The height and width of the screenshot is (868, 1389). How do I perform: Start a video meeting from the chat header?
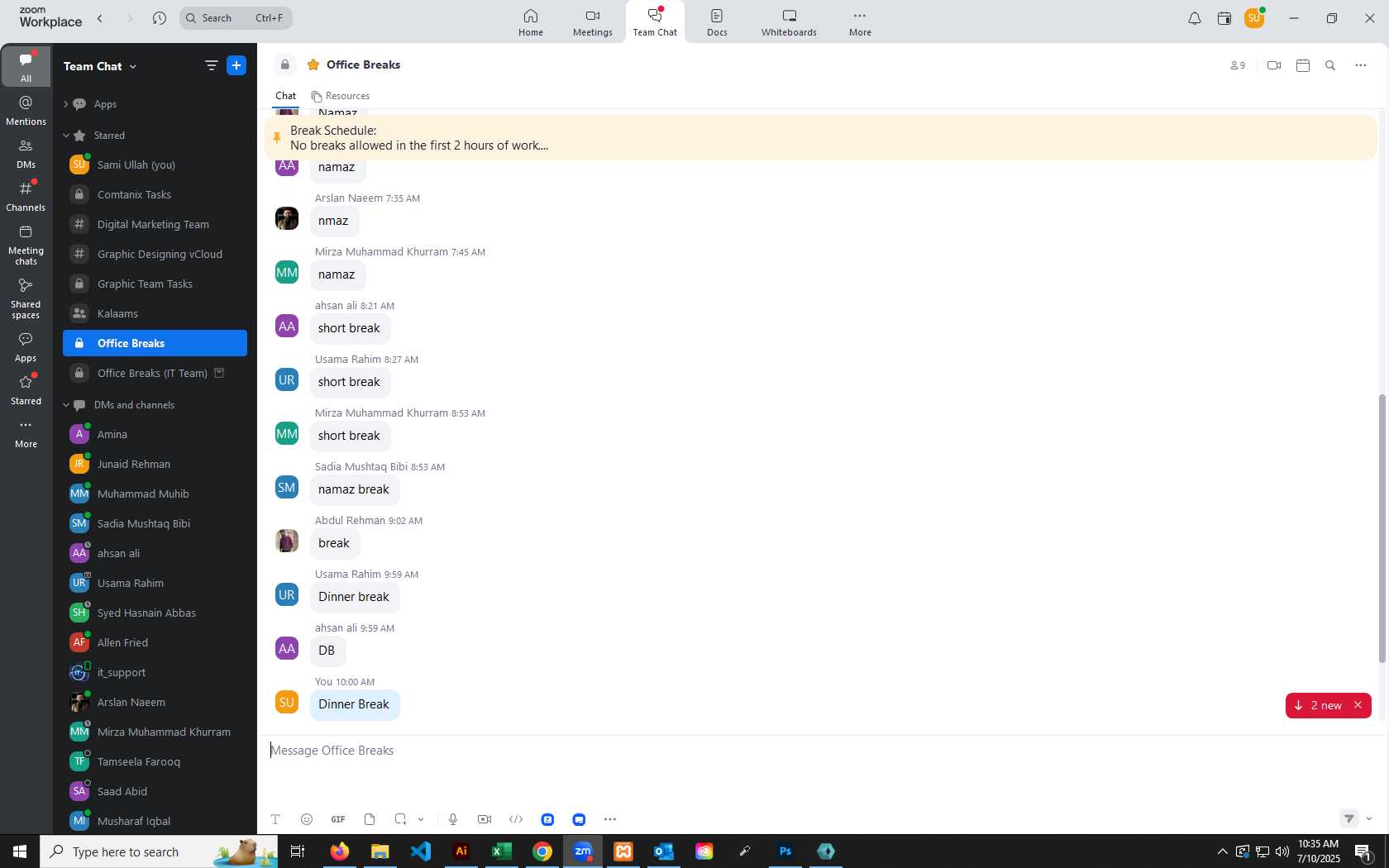point(1274,65)
